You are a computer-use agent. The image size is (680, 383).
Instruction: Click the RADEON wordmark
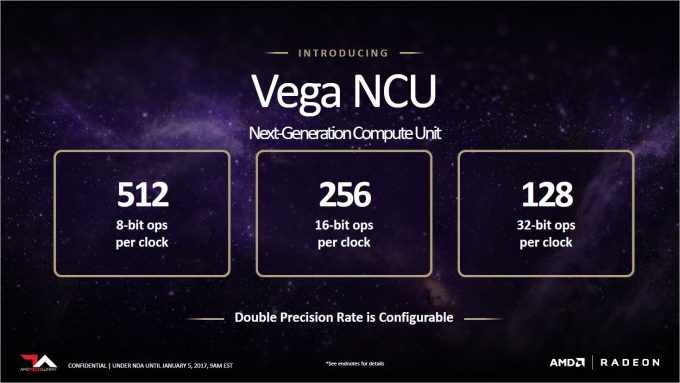tap(630, 363)
